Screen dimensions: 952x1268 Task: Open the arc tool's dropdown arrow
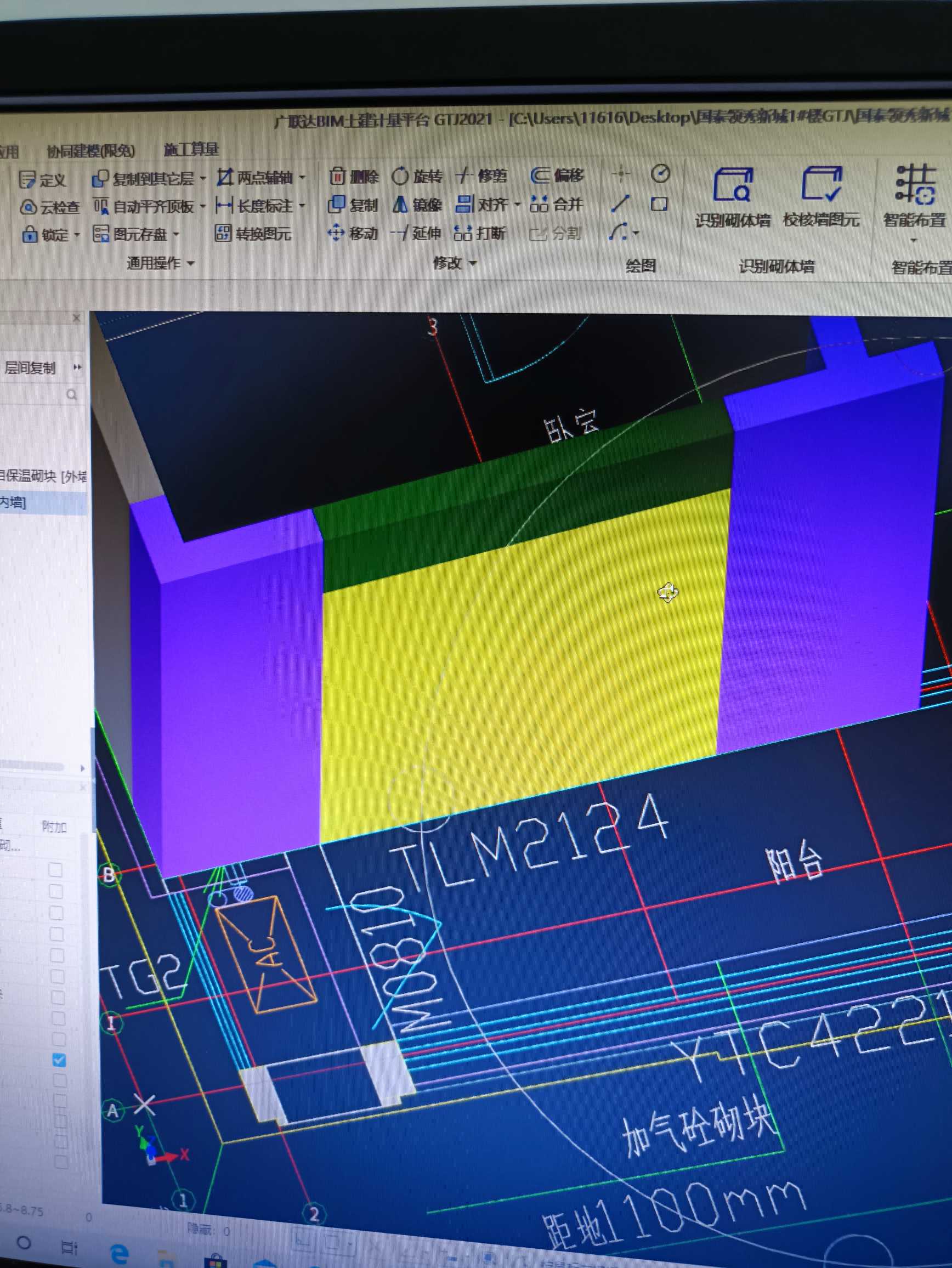636,233
